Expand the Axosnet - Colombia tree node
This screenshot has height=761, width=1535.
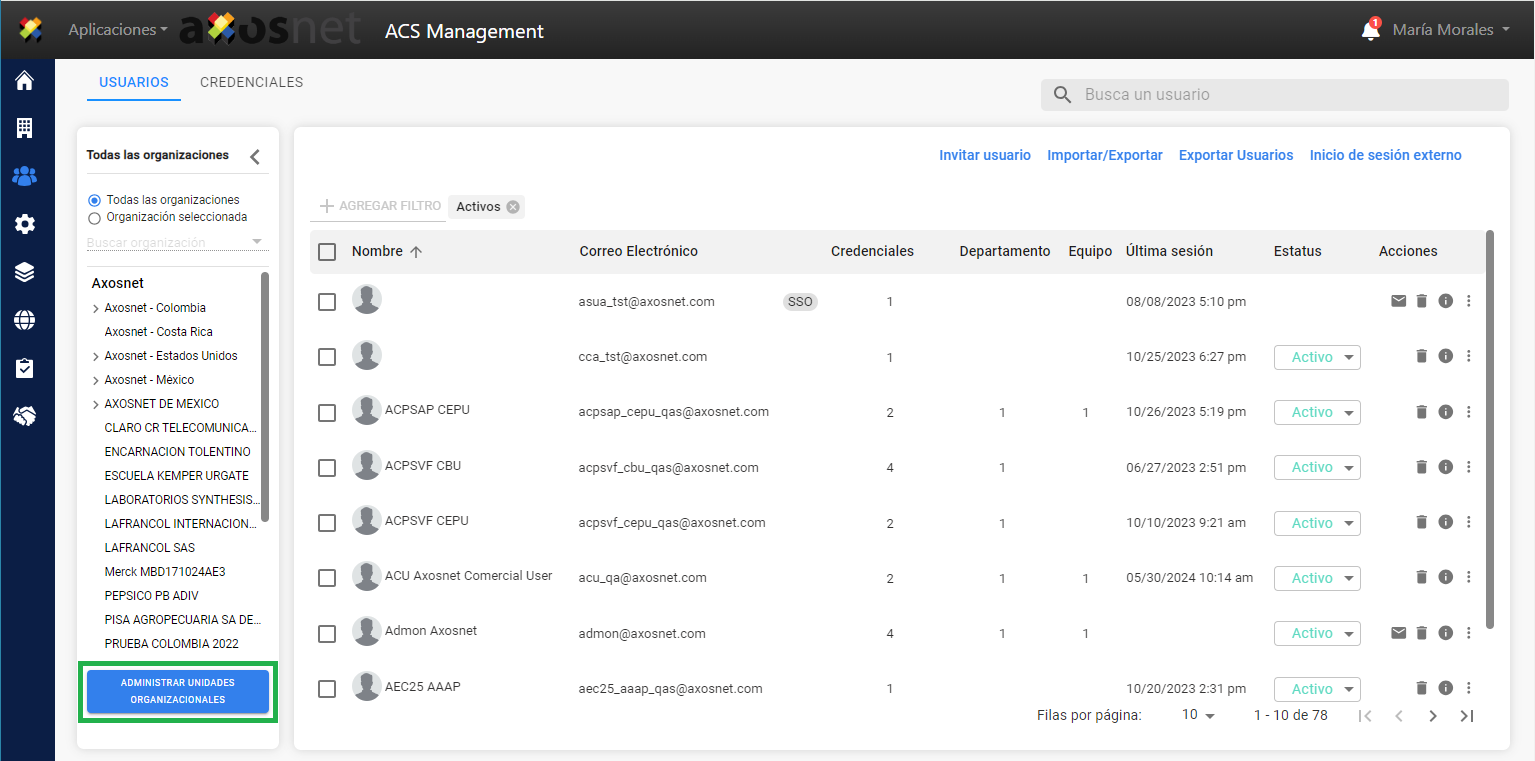[x=96, y=309]
